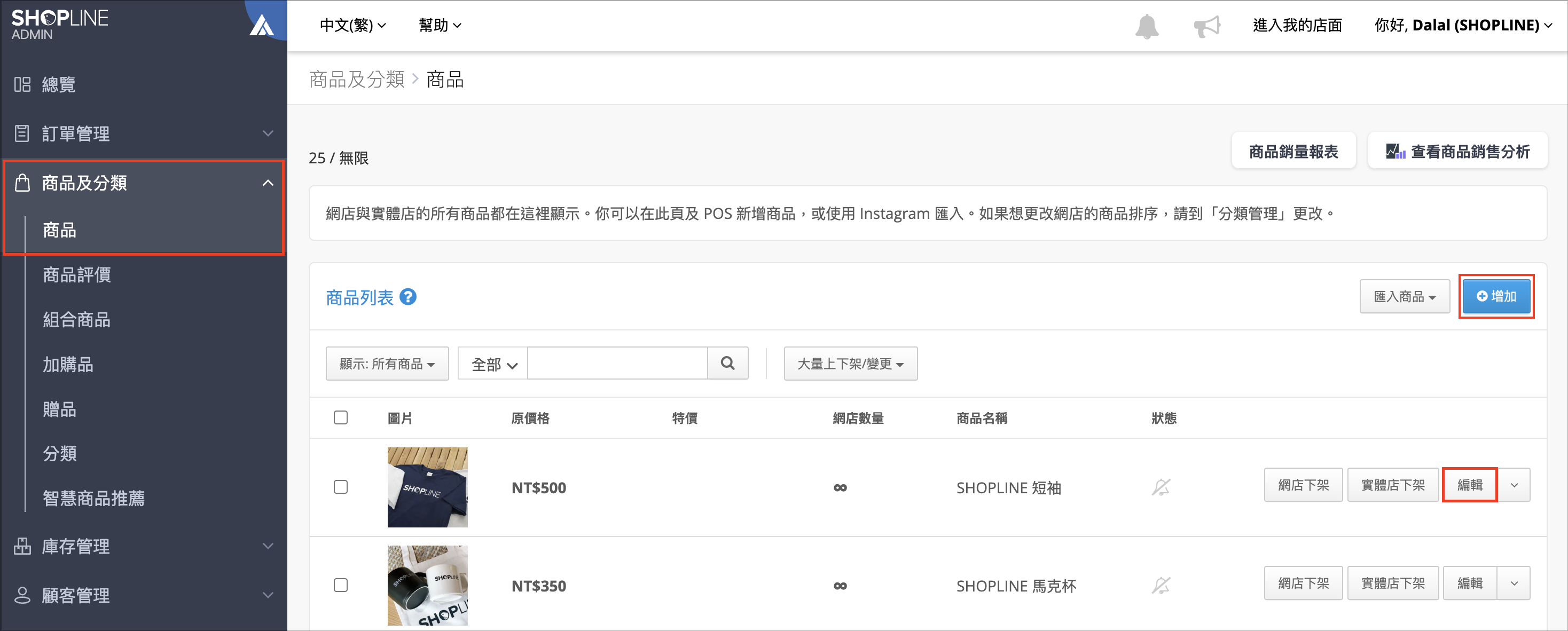Open the 幫助 help dropdown
This screenshot has width=1568, height=631.
coord(440,25)
